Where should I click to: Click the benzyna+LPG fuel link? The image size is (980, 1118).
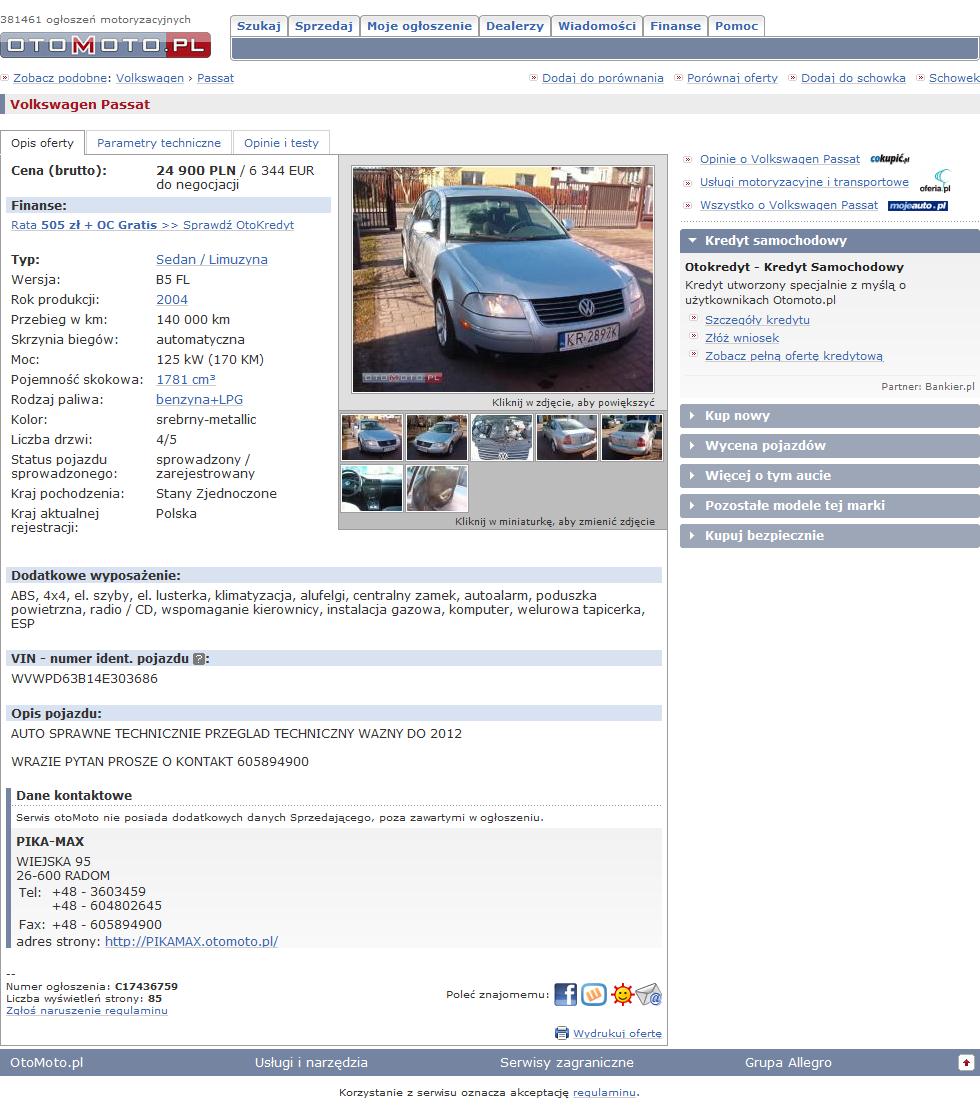[x=200, y=399]
